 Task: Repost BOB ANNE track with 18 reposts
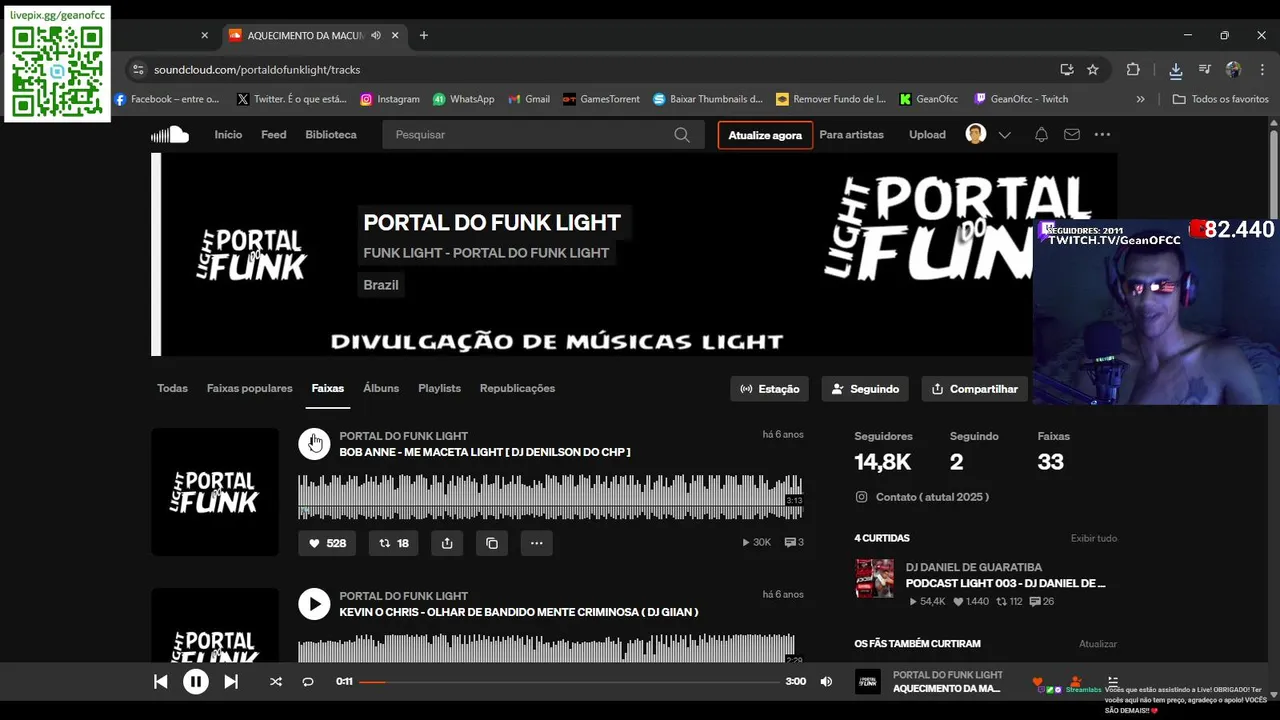coord(394,543)
